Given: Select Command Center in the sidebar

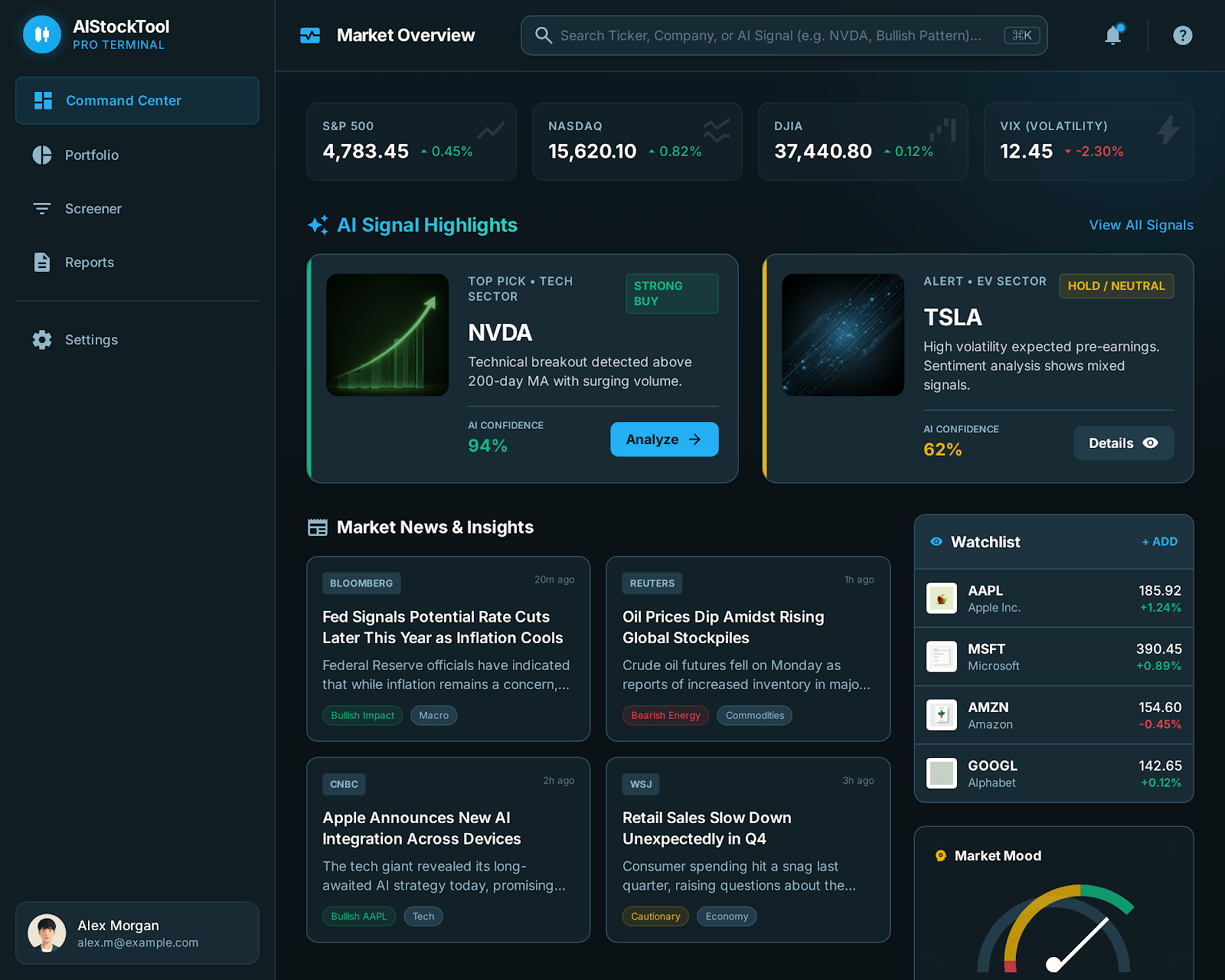Looking at the screenshot, I should pyautogui.click(x=122, y=100).
